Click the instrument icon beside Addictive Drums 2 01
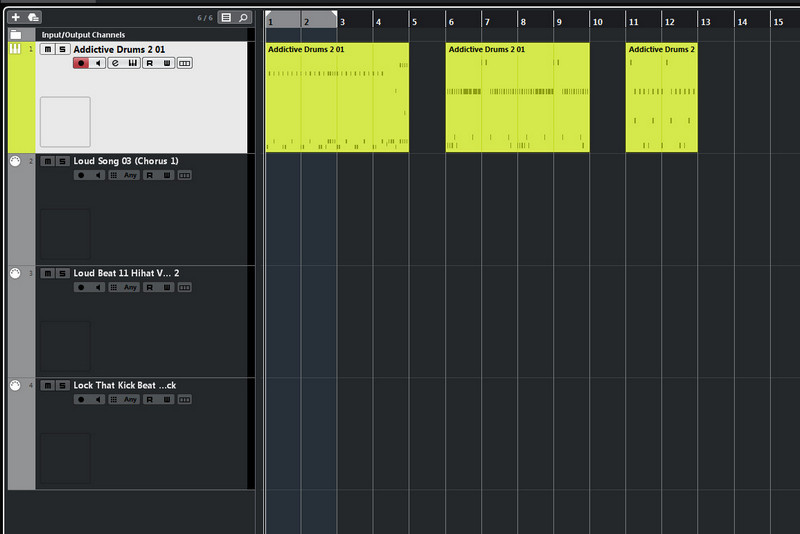This screenshot has height=534, width=800. (x=15, y=49)
